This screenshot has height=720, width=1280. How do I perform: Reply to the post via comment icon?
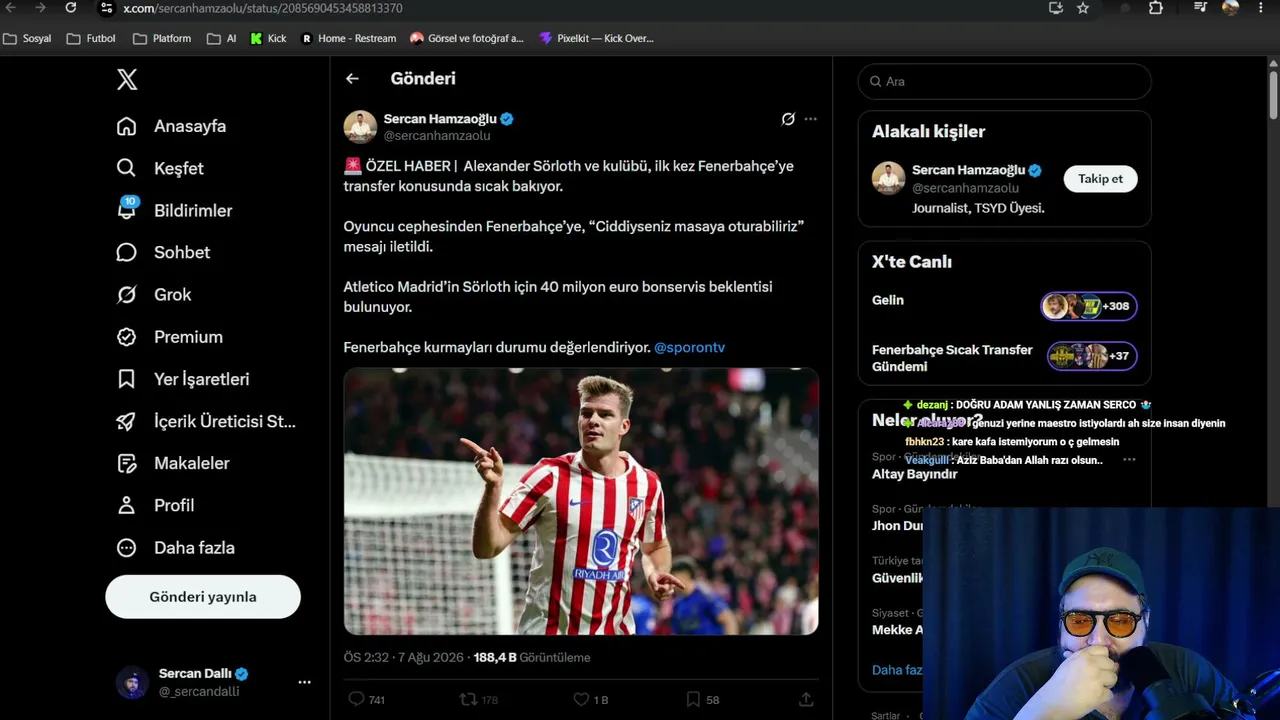pos(356,699)
